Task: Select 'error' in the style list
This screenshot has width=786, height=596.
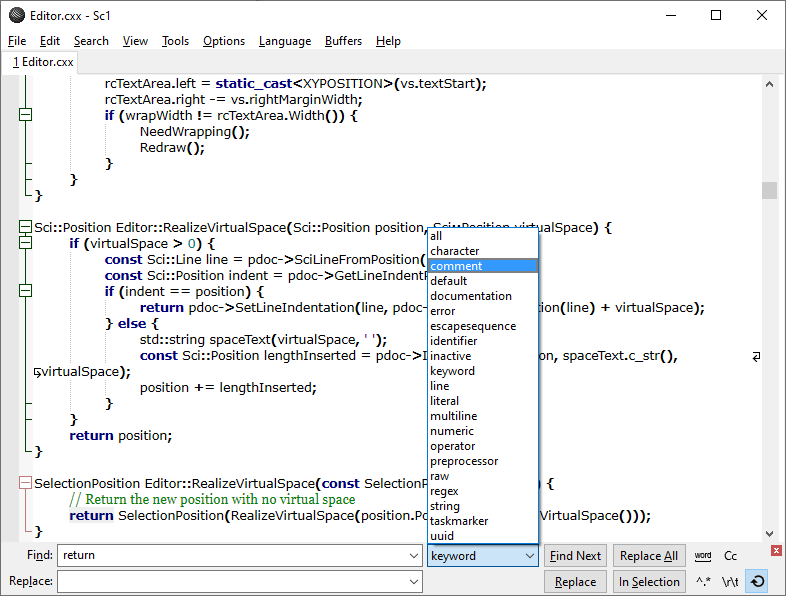Action: tap(483, 311)
